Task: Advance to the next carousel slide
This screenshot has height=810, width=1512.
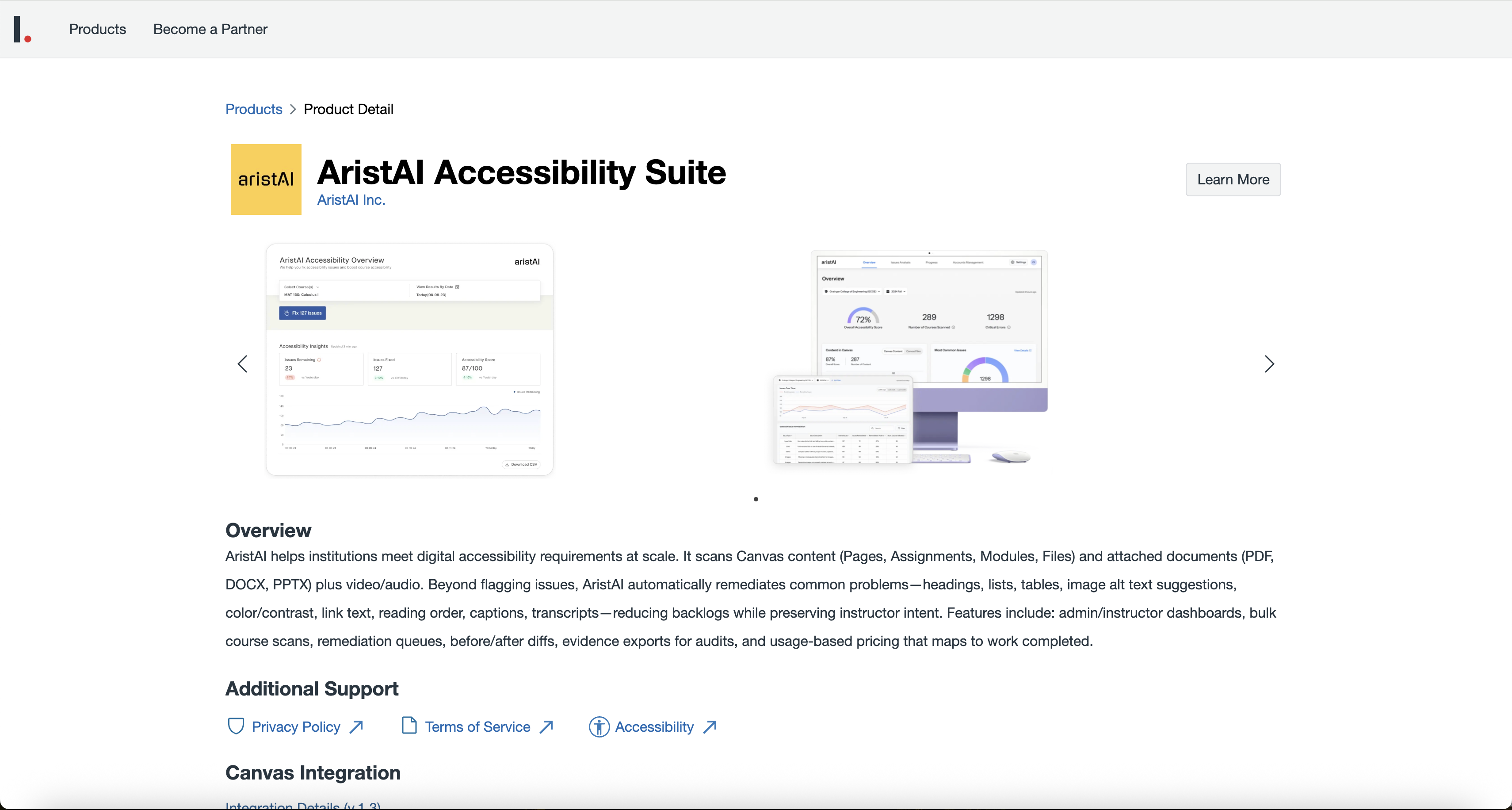Action: 1269,364
